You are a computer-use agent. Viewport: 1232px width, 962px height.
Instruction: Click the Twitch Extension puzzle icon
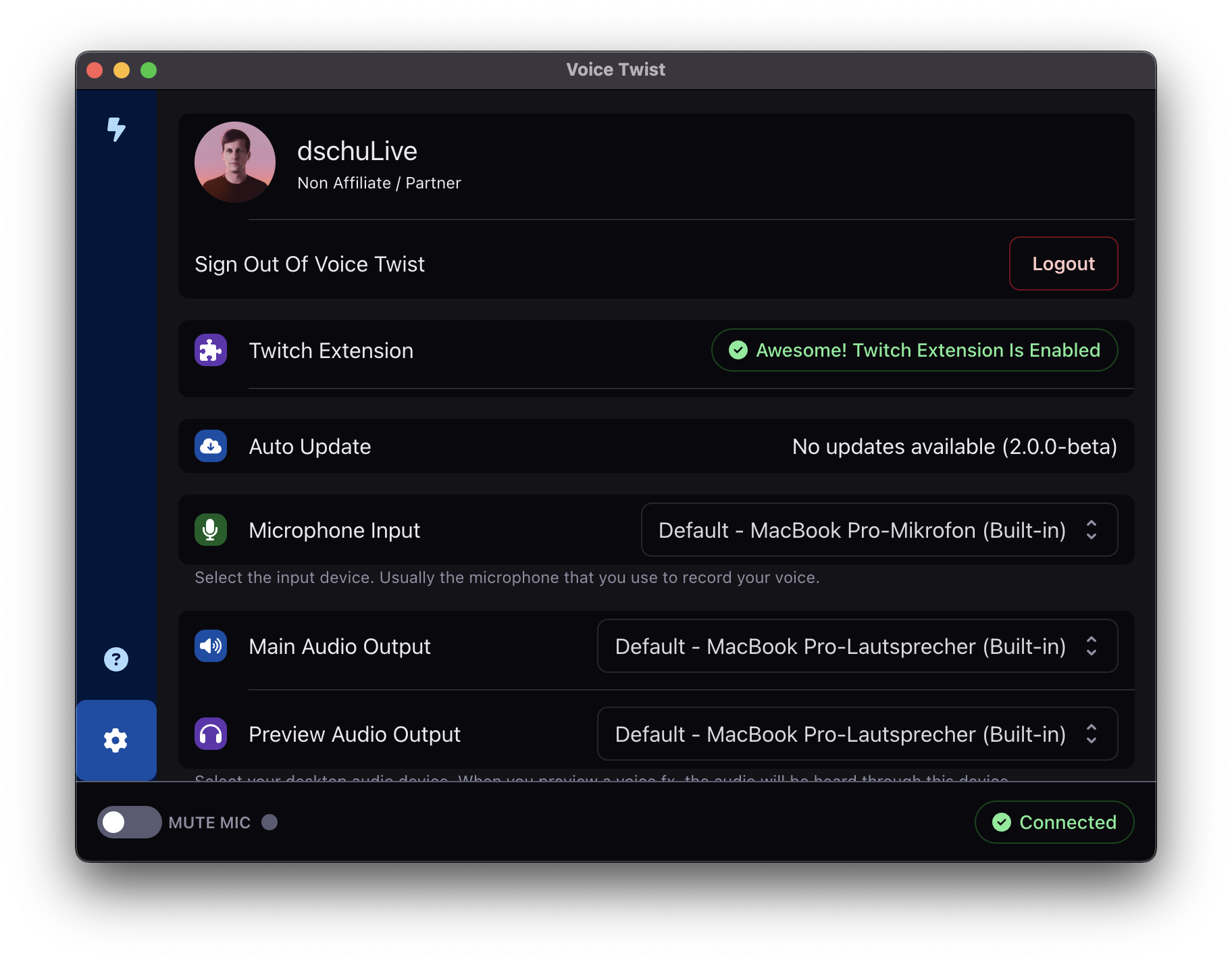(x=211, y=350)
